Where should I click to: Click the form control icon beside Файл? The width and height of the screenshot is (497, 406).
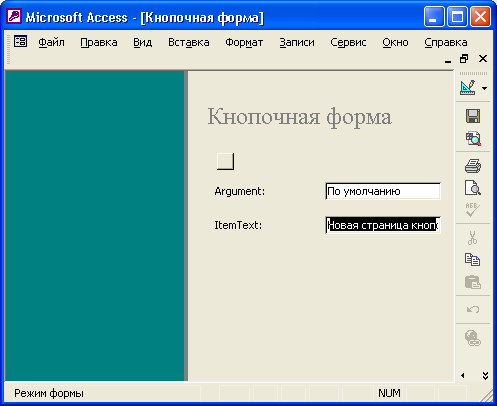20,42
